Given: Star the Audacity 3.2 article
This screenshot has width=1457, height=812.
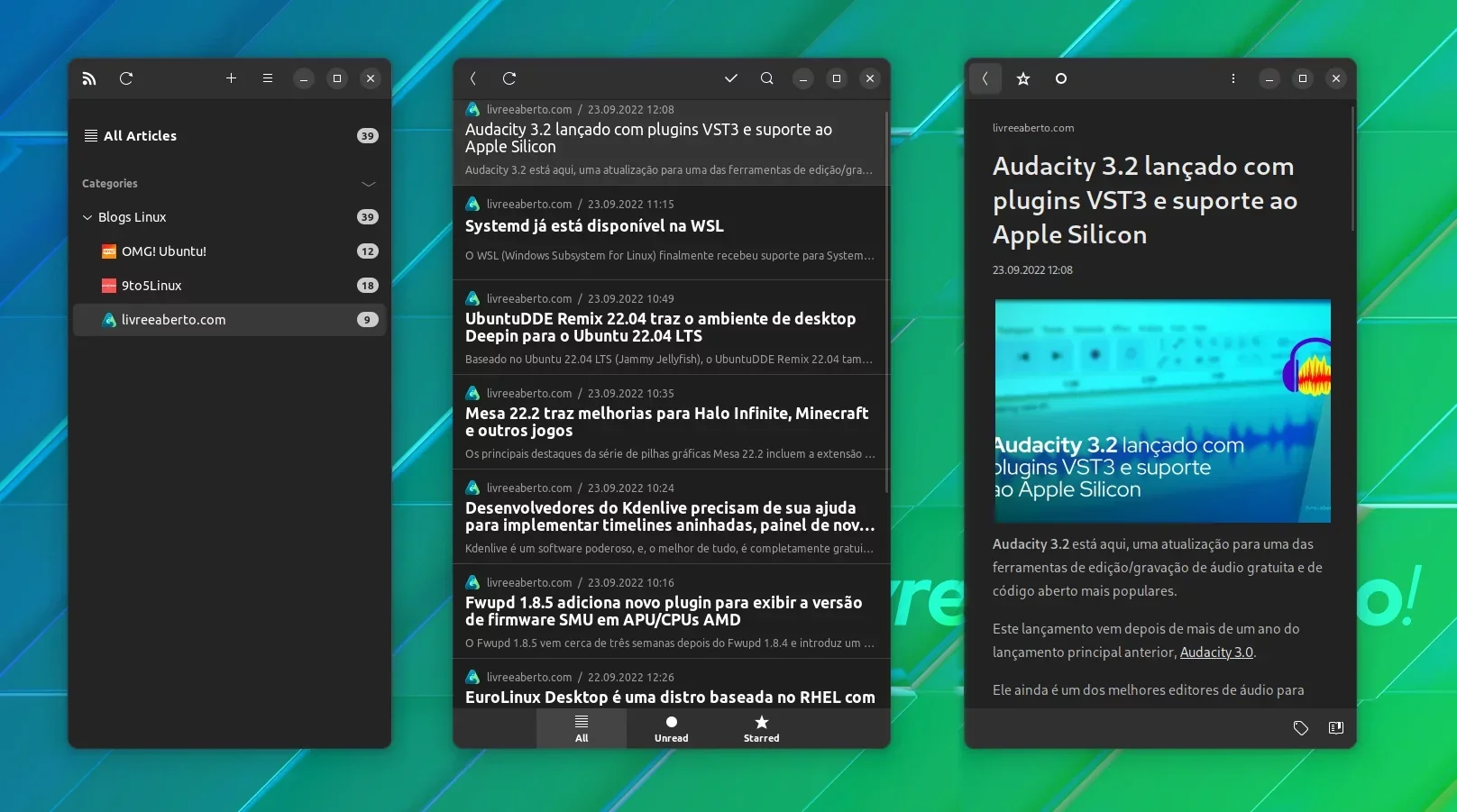Looking at the screenshot, I should 1023,78.
